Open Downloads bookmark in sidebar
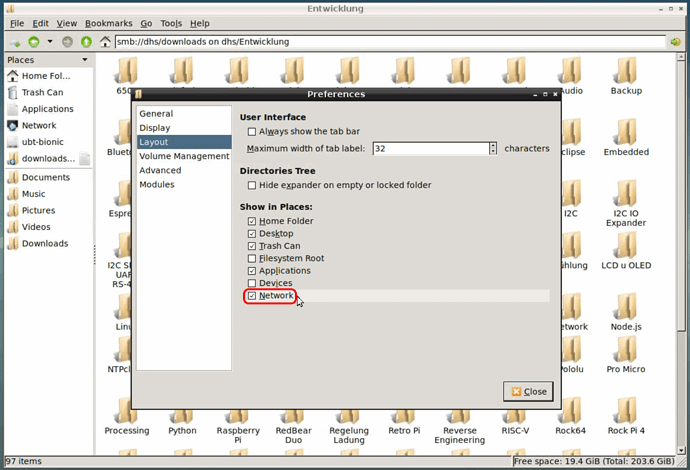 pyautogui.click(x=48, y=243)
